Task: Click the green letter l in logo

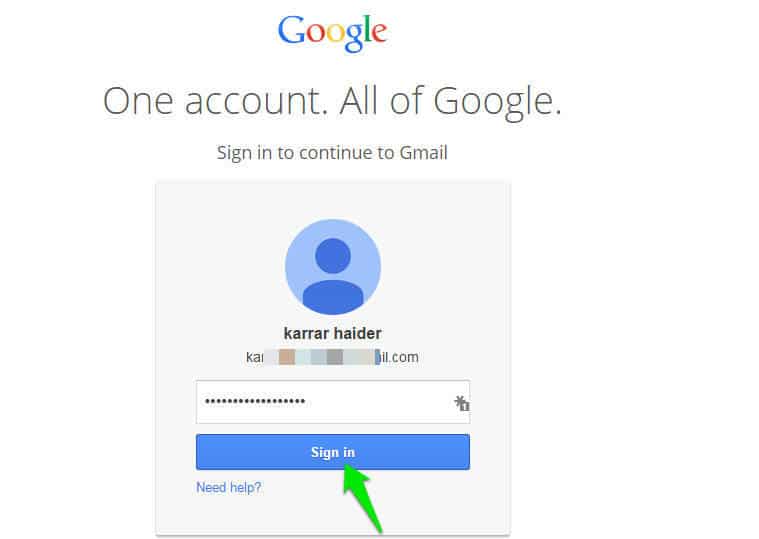Action: [366, 29]
